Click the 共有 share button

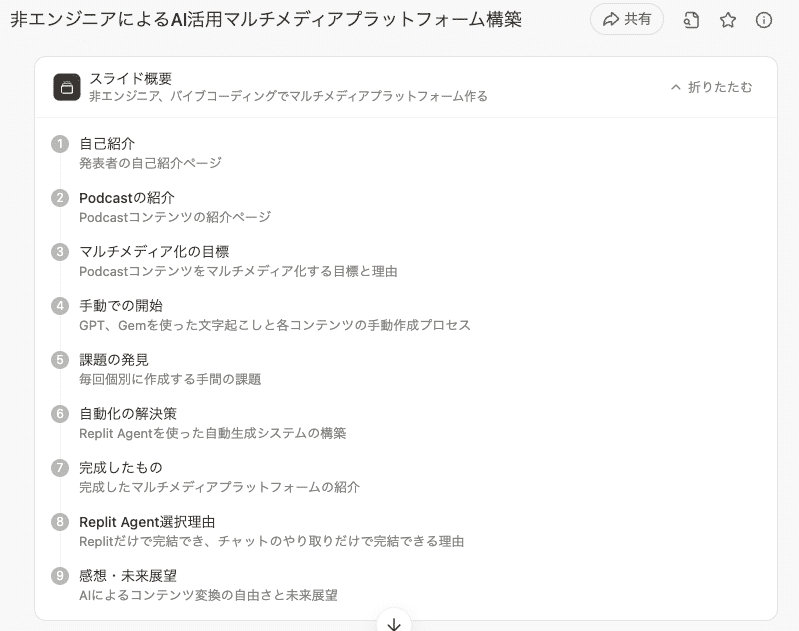point(627,19)
